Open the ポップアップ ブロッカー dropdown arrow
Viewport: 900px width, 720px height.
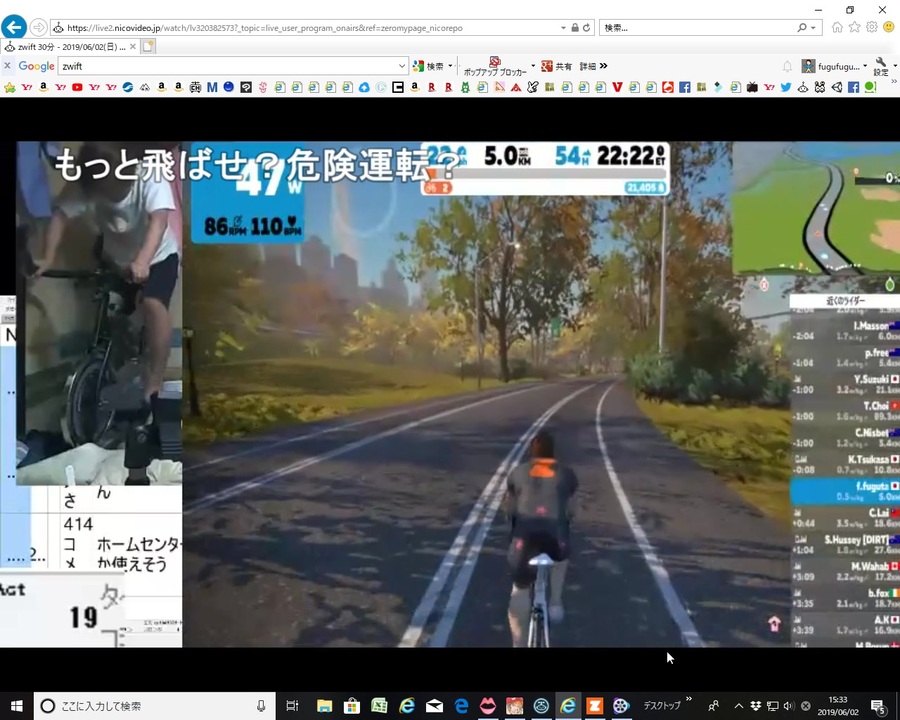coord(533,66)
